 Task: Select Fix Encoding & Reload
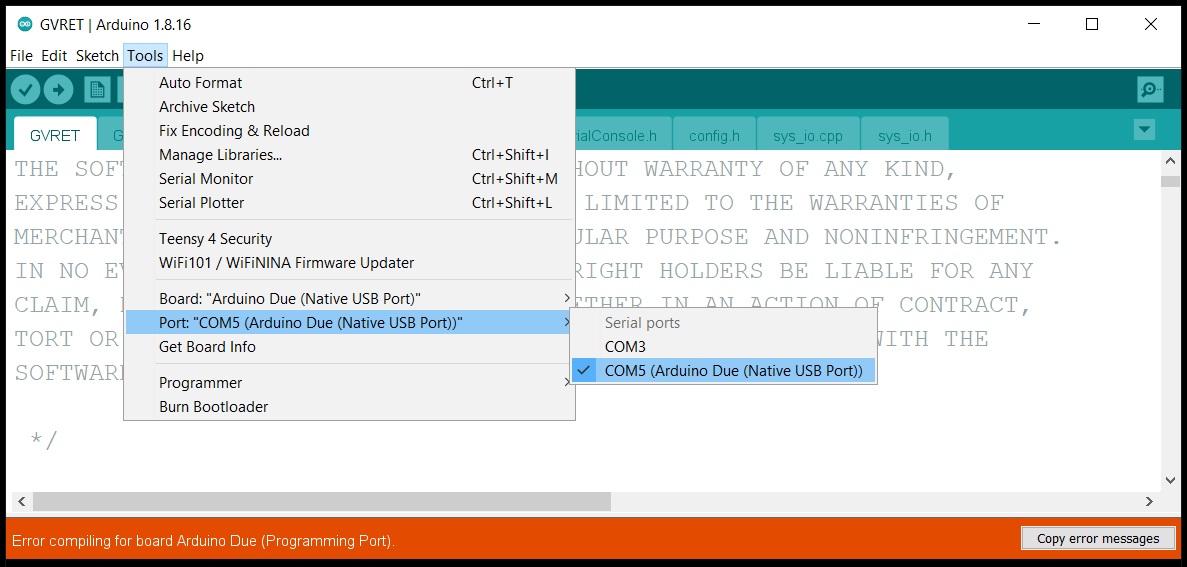coord(349,131)
